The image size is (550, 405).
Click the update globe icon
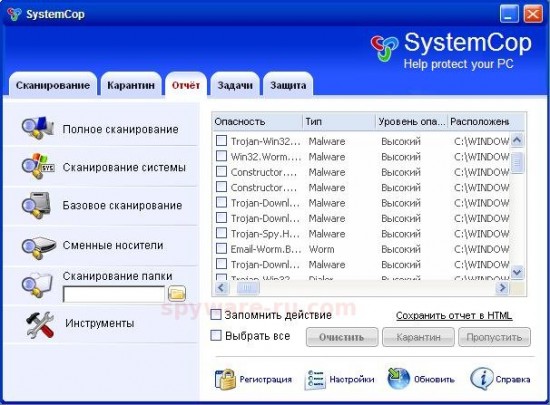click(x=398, y=379)
